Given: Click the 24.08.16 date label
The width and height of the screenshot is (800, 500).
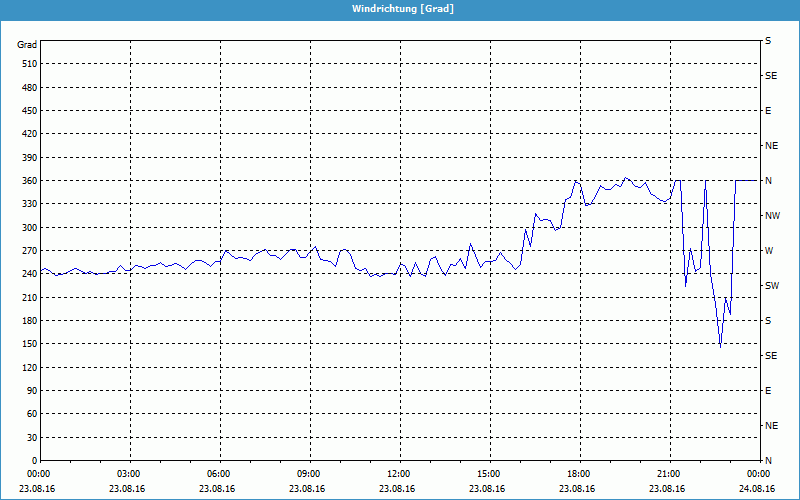Looking at the screenshot, I should (757, 489).
